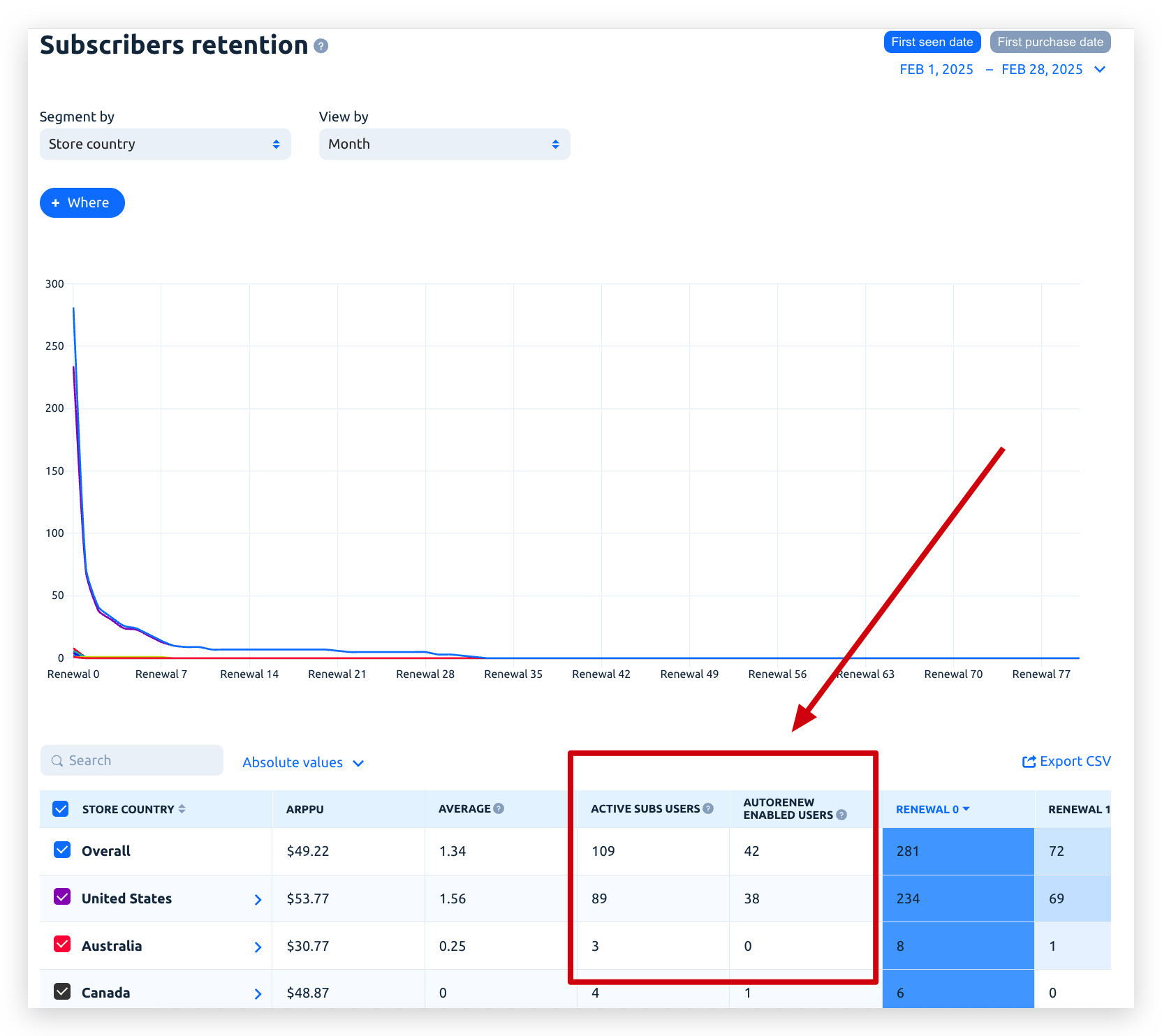Click Active Subs Users help icon
Image resolution: width=1162 pixels, height=1036 pixels.
coord(708,808)
